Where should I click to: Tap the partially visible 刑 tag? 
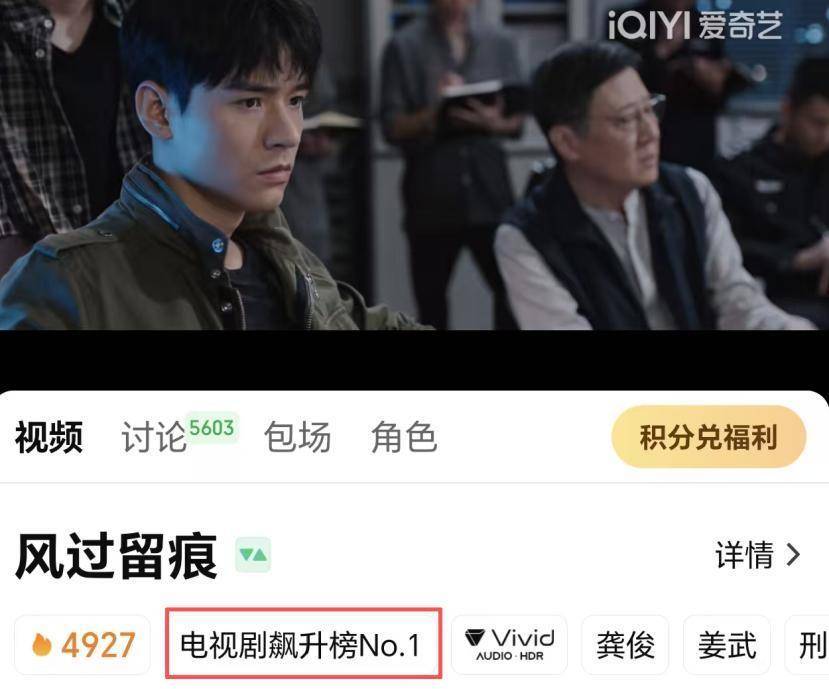coord(807,645)
